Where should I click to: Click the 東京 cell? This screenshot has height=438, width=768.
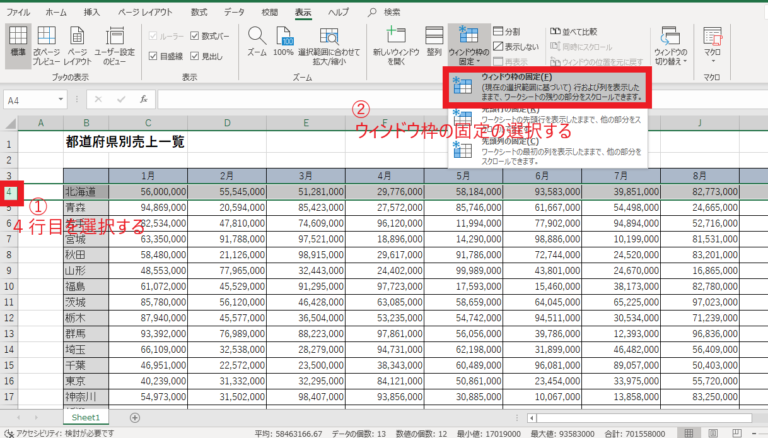[86, 381]
